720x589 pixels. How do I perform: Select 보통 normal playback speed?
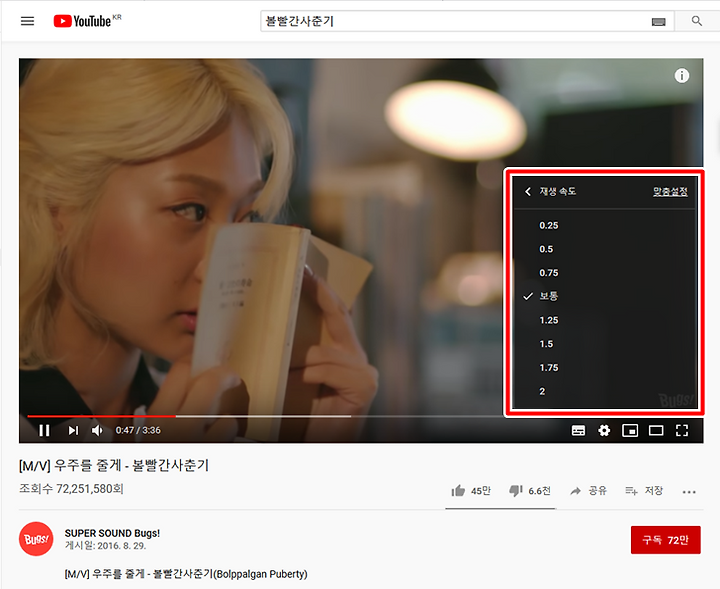605,297
